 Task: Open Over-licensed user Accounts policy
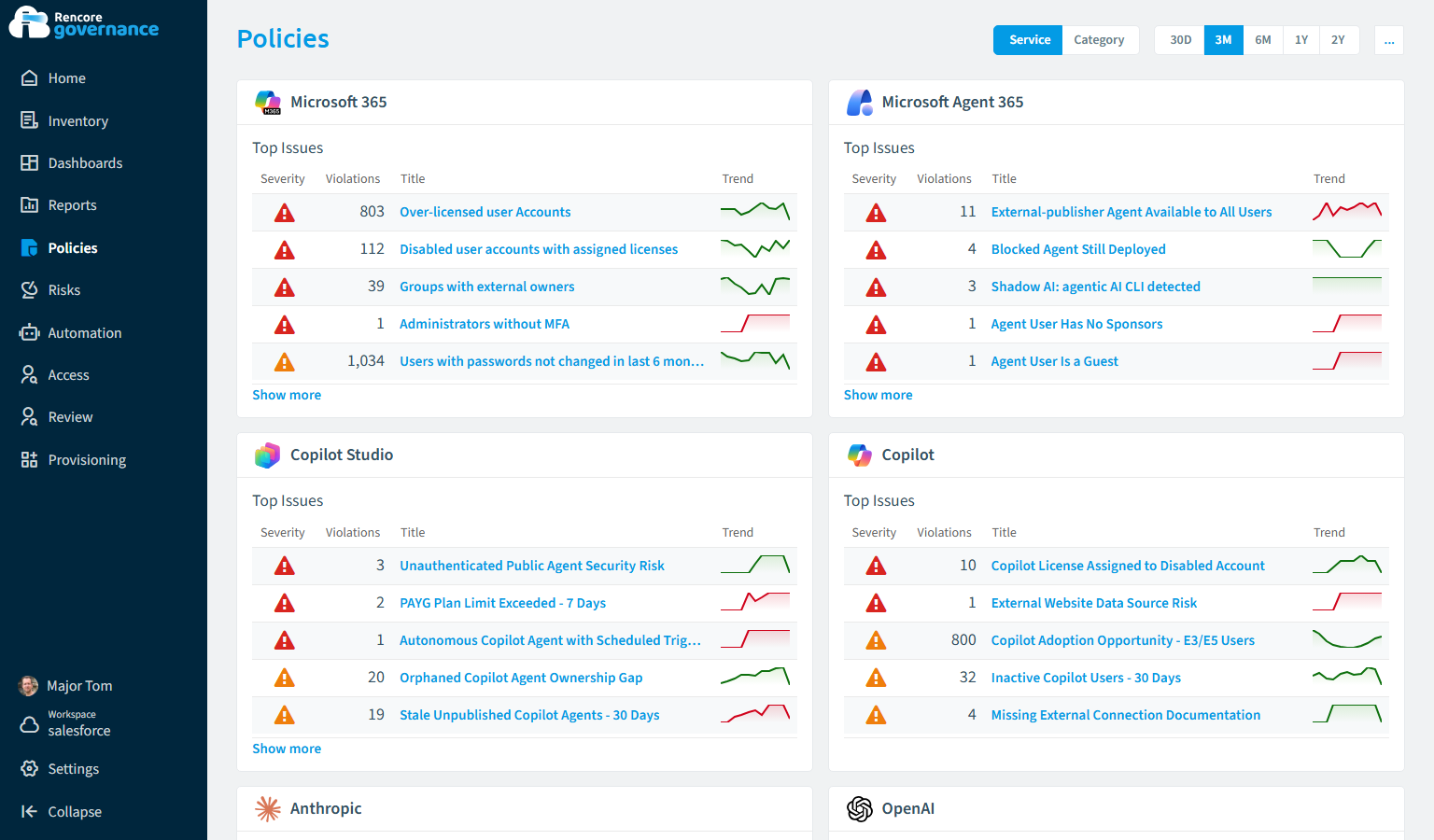485,212
